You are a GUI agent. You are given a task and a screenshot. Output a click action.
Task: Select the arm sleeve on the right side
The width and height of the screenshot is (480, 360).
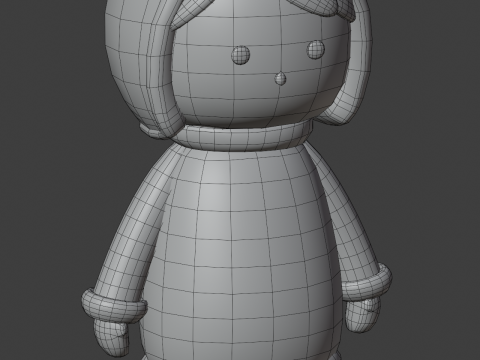(347, 220)
